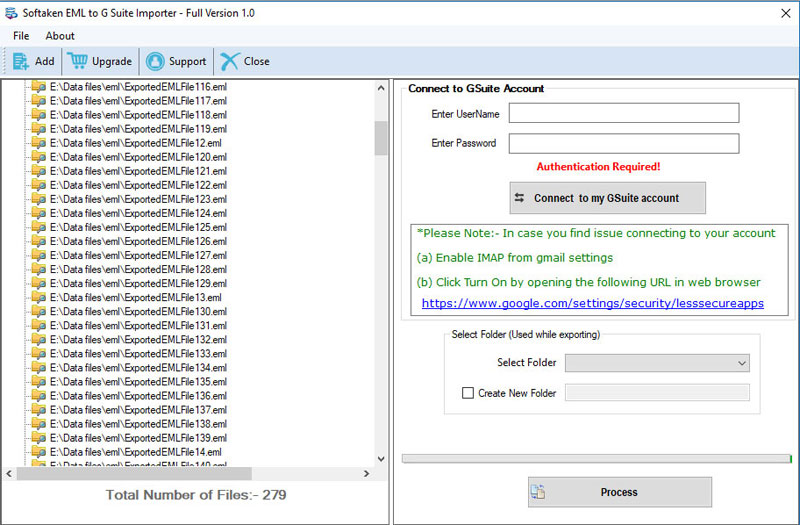Open the Select Folder dropdown
Screen dimensions: 800x525
(657, 363)
